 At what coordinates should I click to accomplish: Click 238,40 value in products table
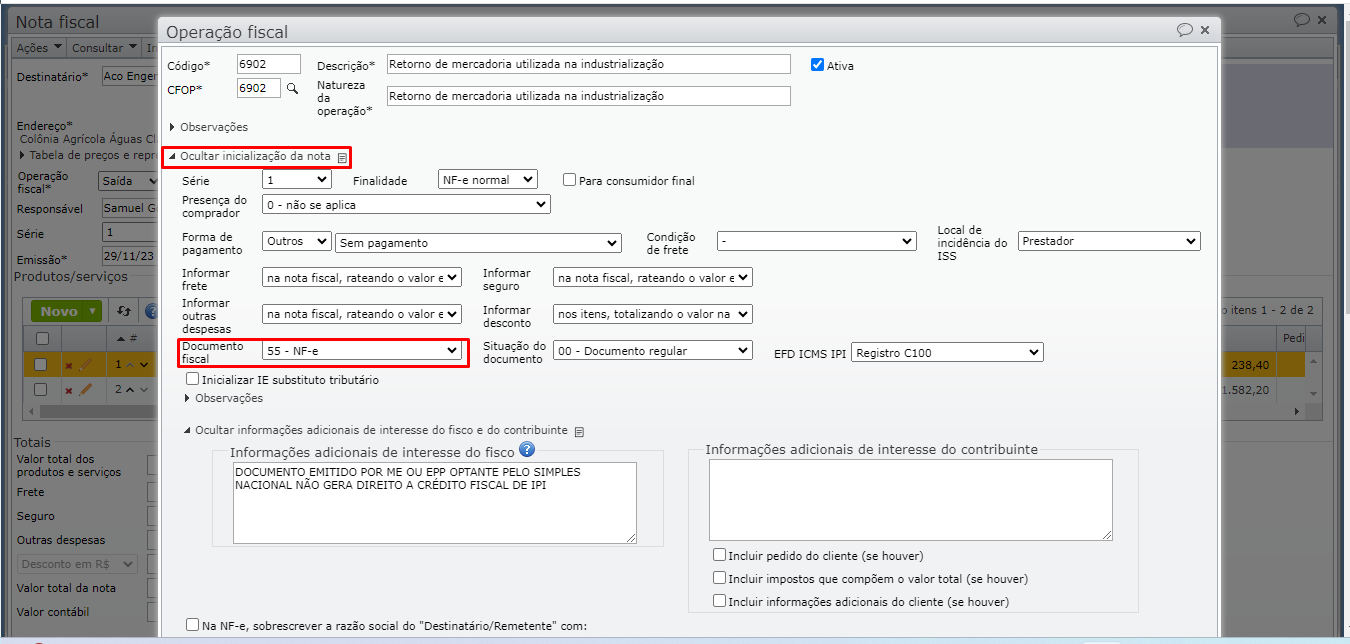coord(1249,365)
